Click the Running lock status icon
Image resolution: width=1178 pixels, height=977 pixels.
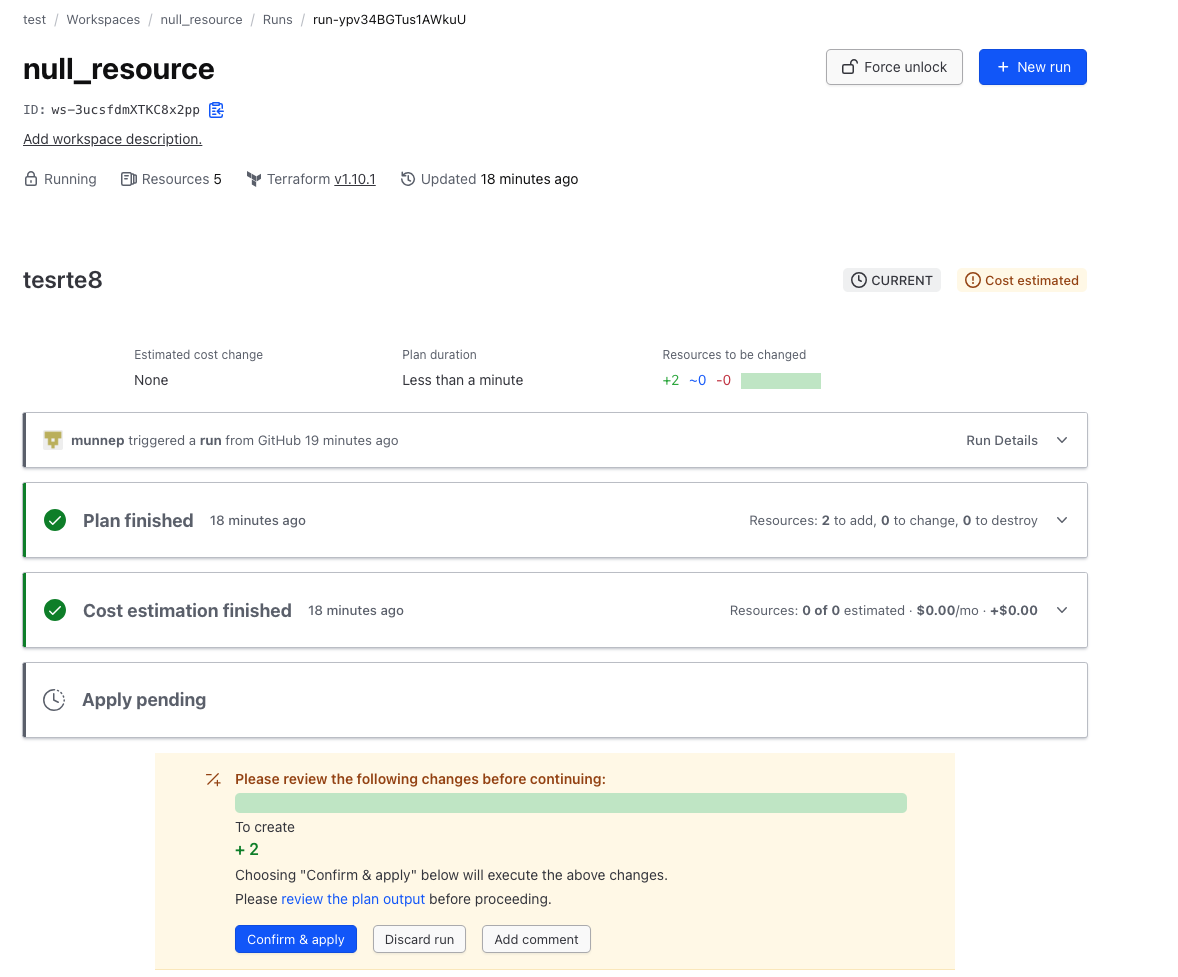coord(31,179)
